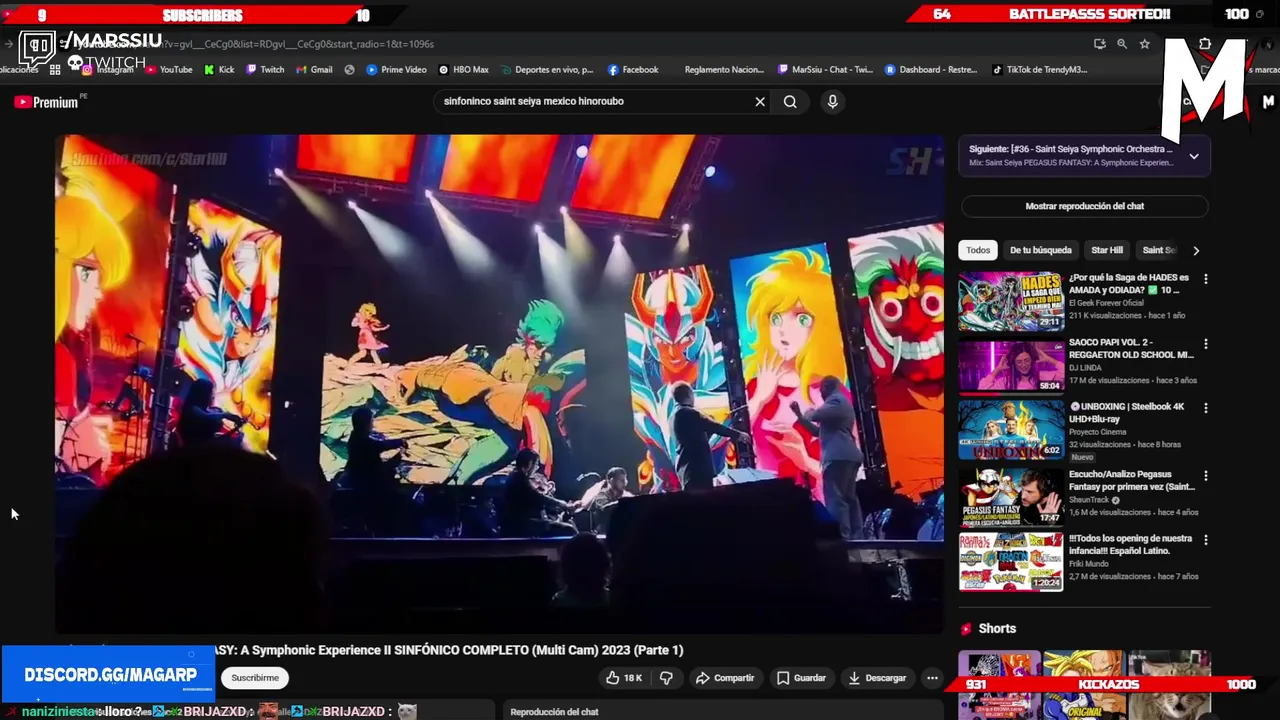Open the HBO Max bookmark

[x=463, y=70]
